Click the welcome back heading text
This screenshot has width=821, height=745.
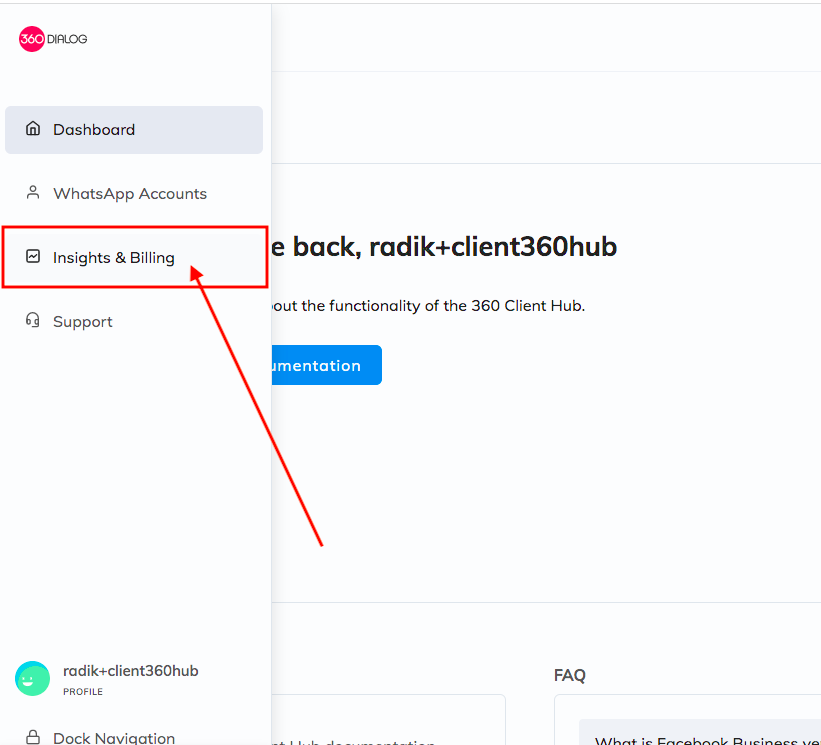[444, 247]
